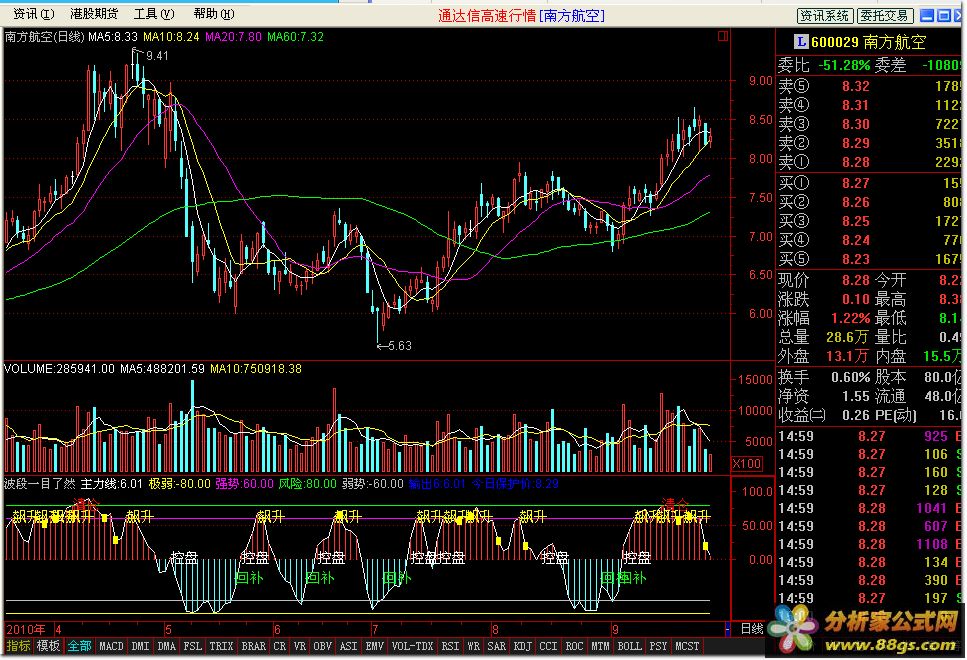Click the 委托交易 button
Viewport: 967px width, 660px height.
coord(884,15)
